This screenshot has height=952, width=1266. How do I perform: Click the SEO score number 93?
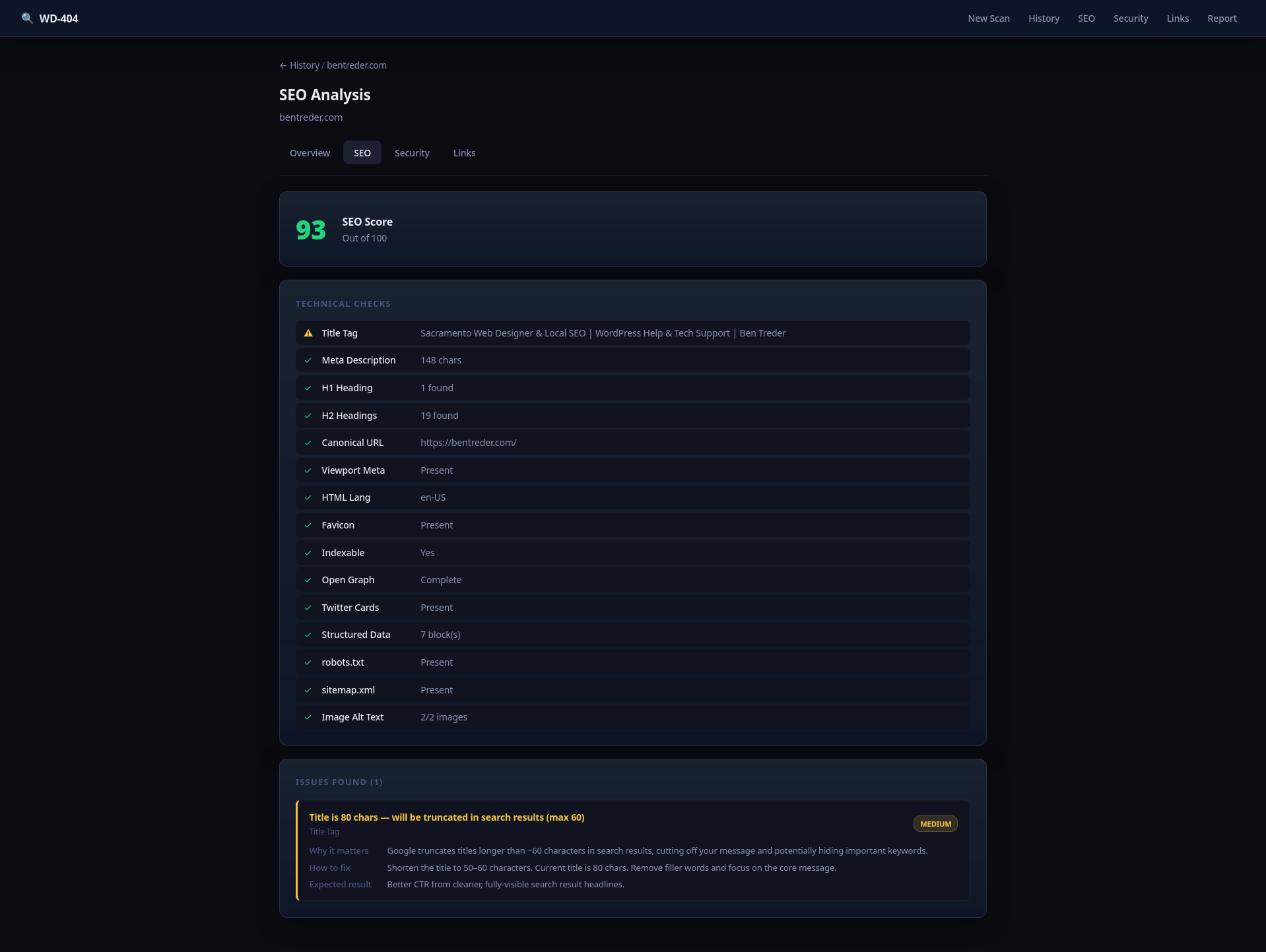tap(311, 230)
